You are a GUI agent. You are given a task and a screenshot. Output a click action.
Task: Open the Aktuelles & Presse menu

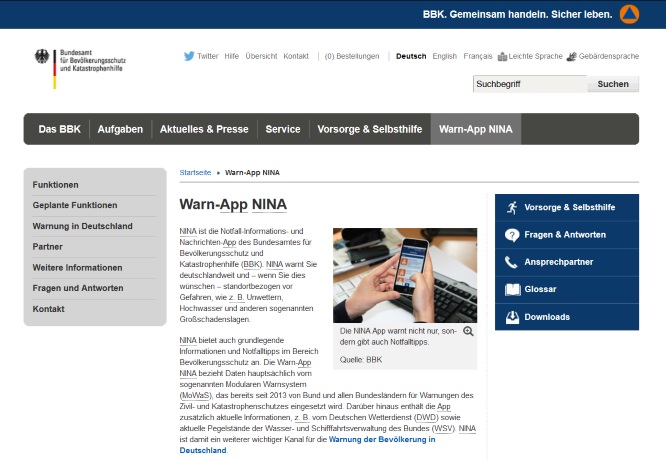204,129
